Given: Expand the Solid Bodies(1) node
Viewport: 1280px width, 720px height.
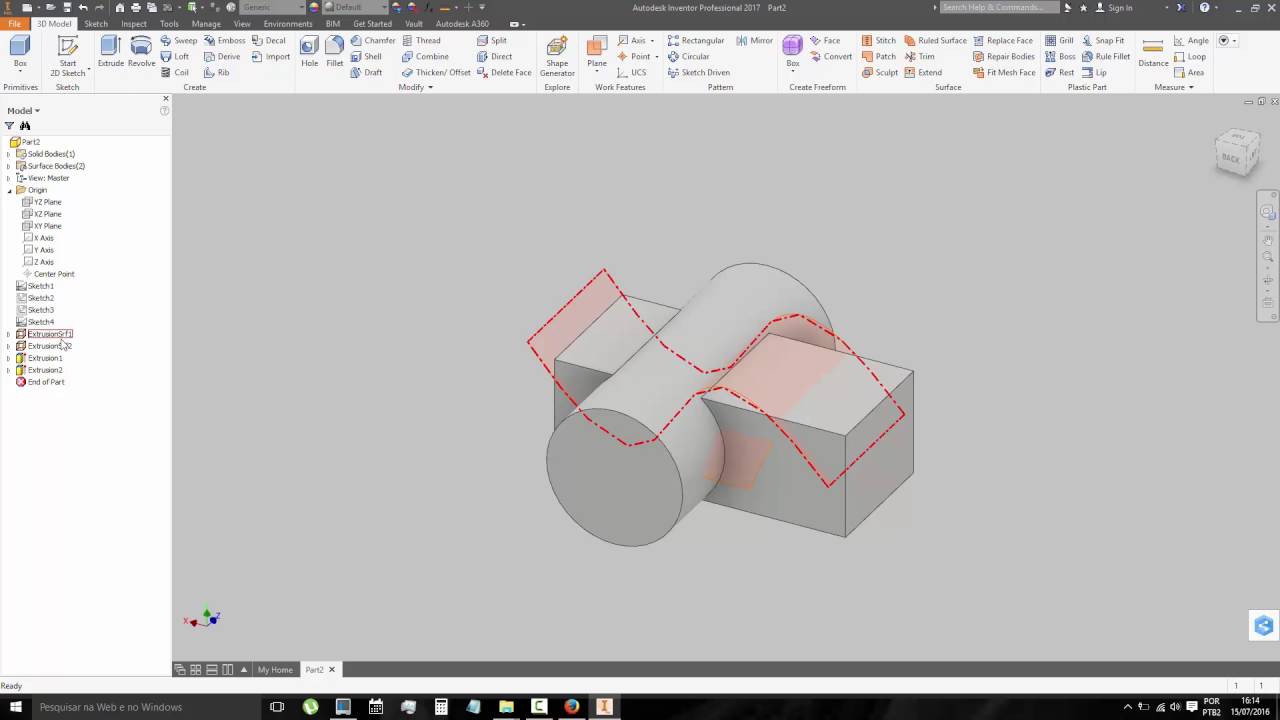Looking at the screenshot, I should [x=8, y=154].
